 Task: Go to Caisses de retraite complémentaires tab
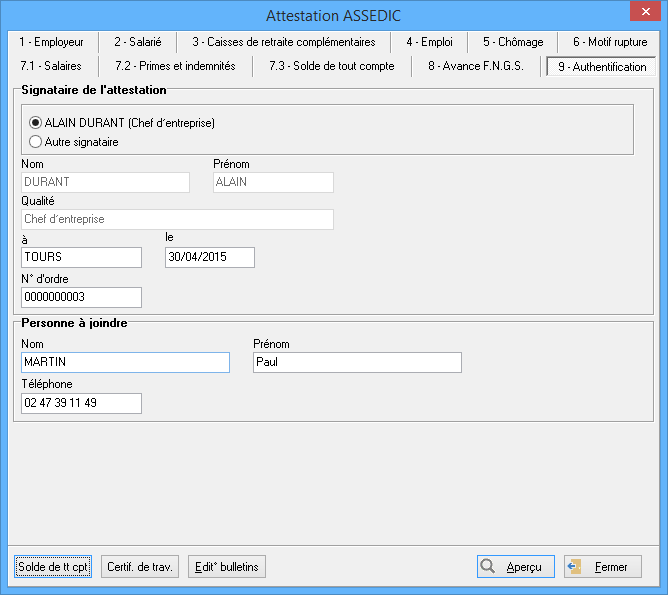[283, 42]
